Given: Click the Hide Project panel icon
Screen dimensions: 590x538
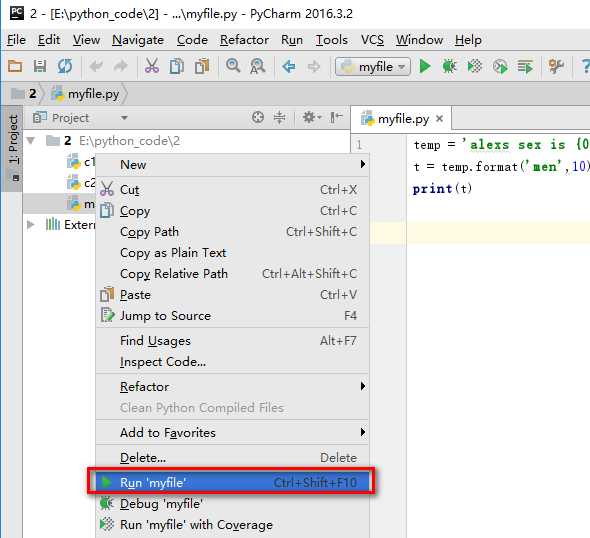Looking at the screenshot, I should click(x=336, y=117).
